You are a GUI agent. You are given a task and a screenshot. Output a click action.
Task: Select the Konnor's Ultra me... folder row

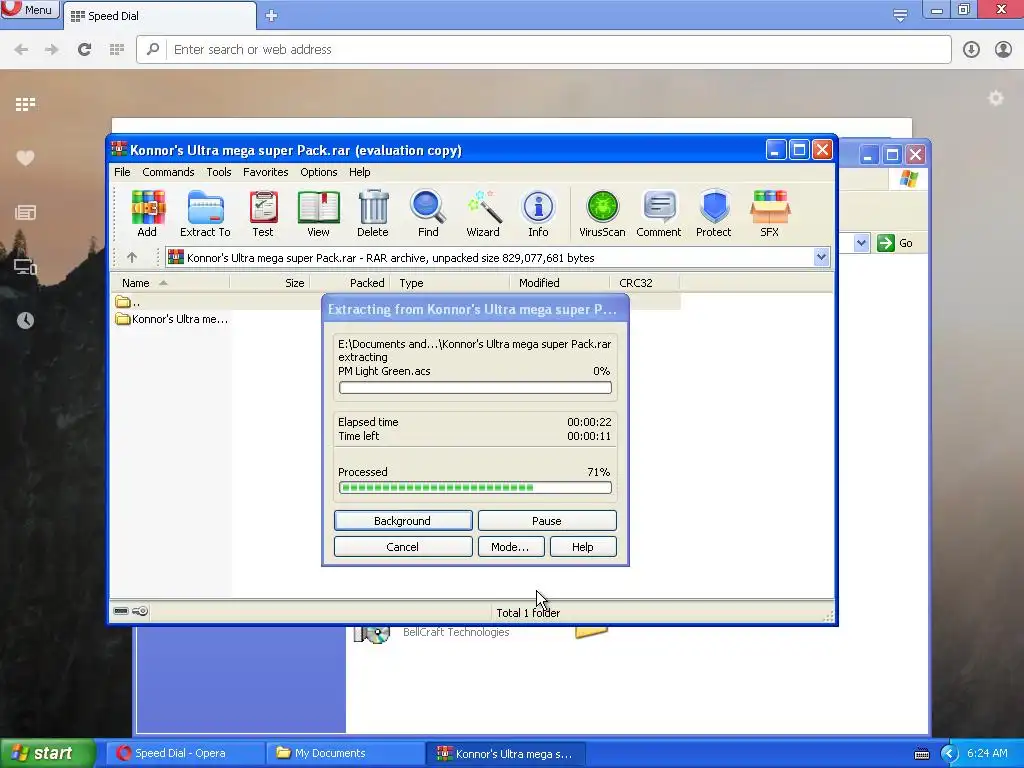(x=172, y=319)
